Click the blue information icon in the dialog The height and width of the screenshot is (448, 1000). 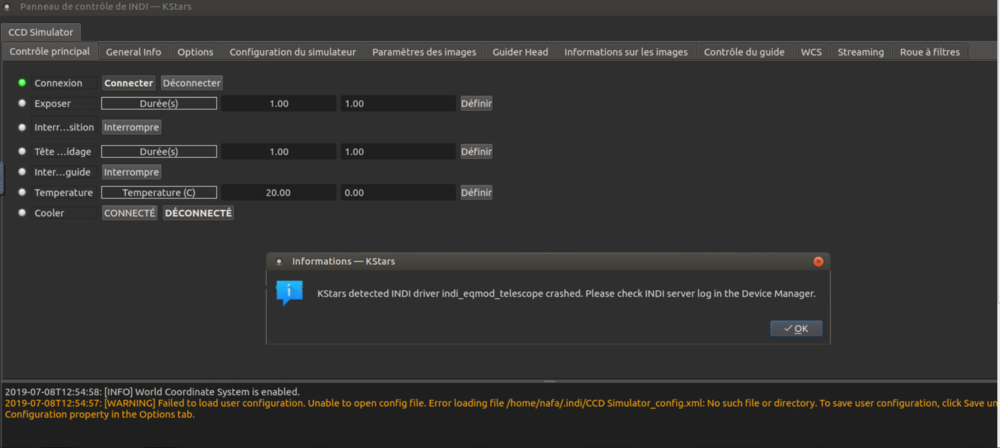click(x=289, y=293)
